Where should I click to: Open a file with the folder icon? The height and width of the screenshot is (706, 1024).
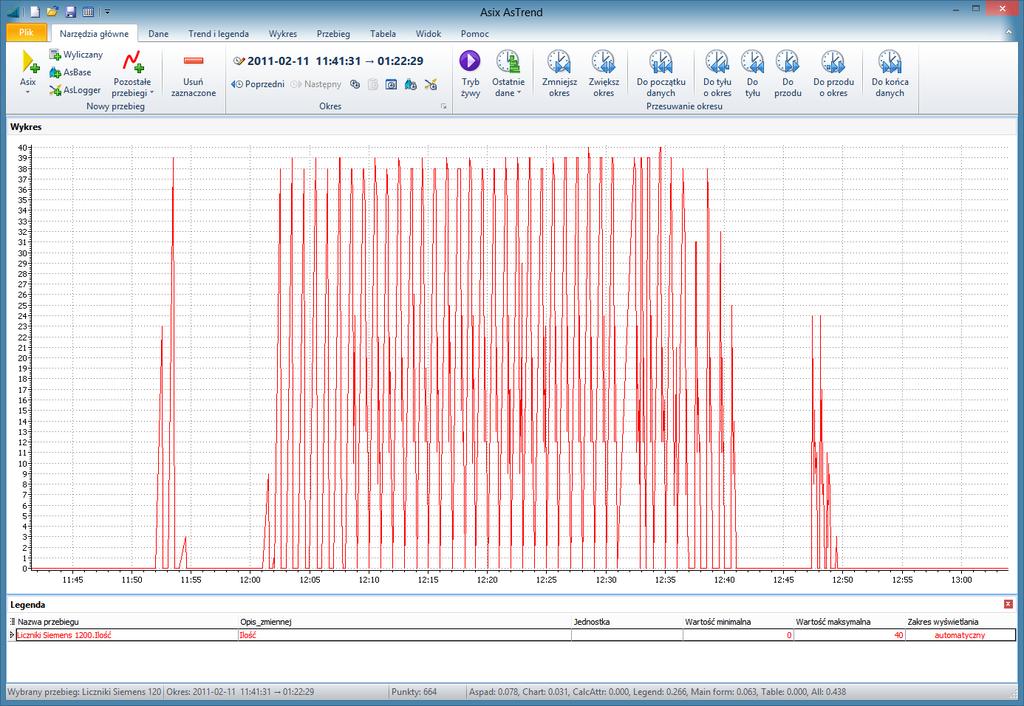(x=53, y=12)
